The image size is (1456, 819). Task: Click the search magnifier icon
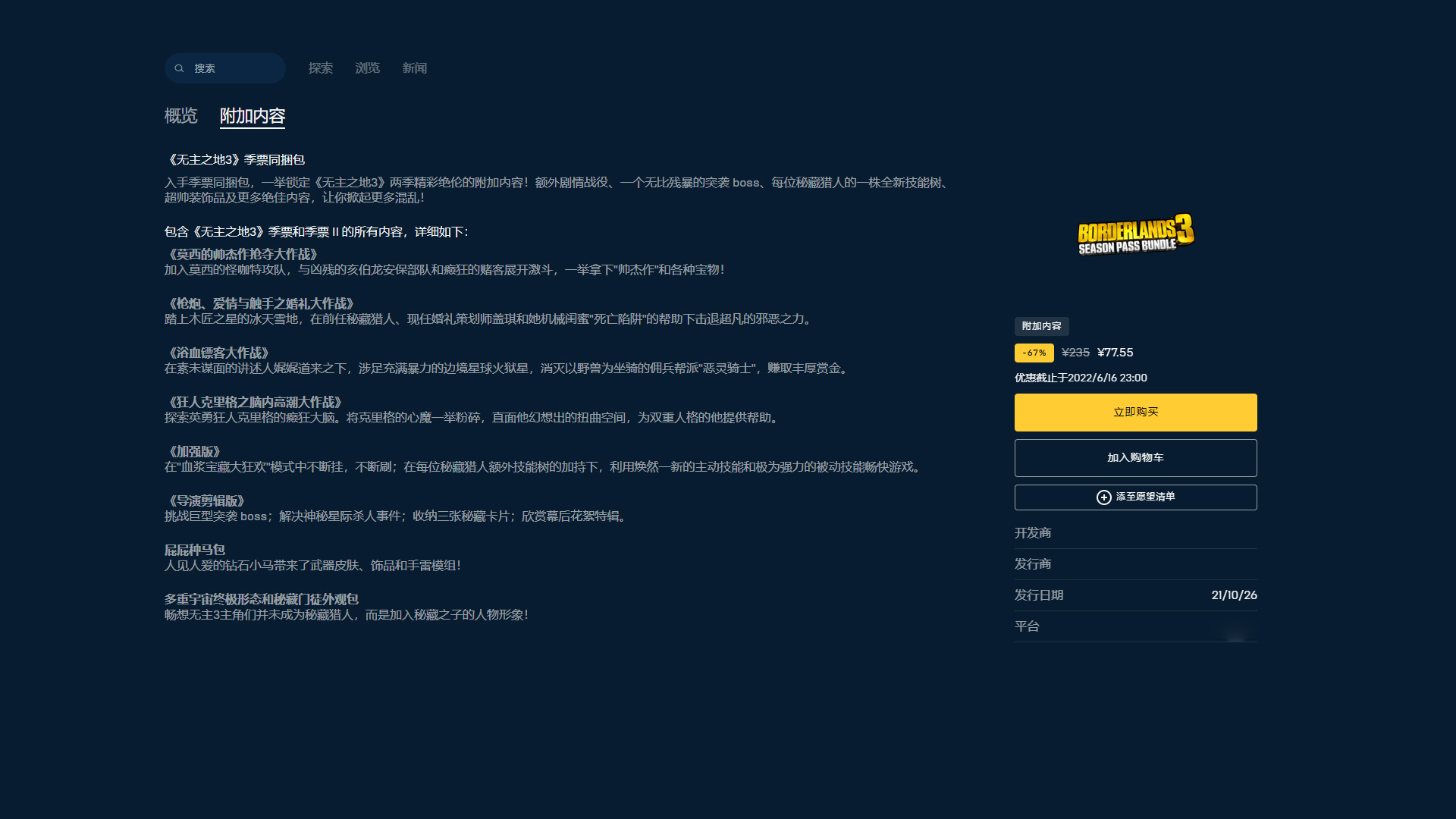point(180,68)
